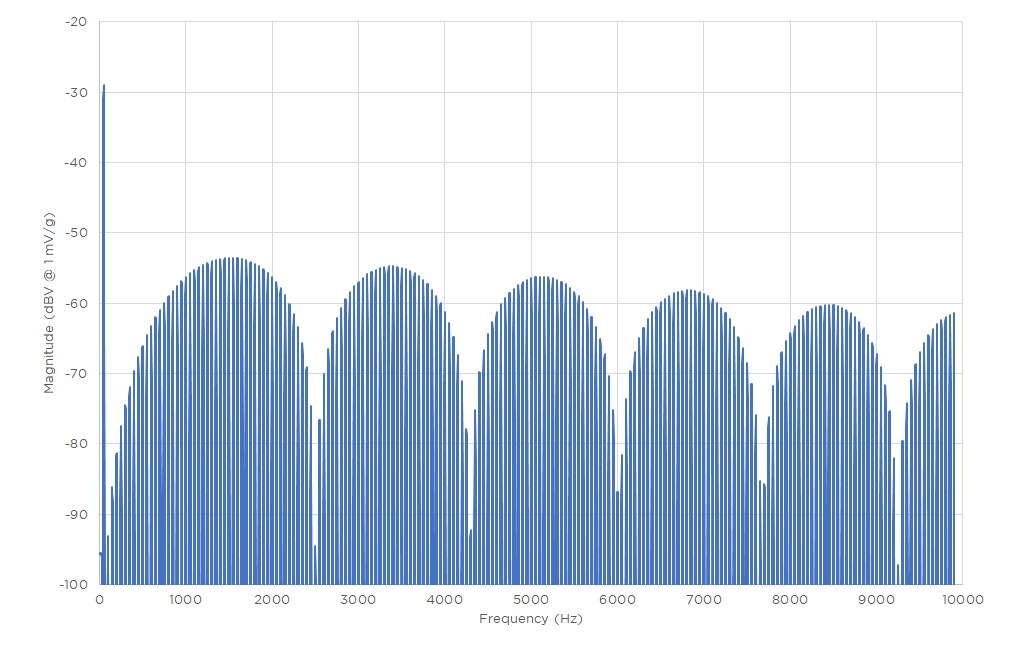
Task: Click the 2000 label on the frequency axis
Action: [271, 599]
